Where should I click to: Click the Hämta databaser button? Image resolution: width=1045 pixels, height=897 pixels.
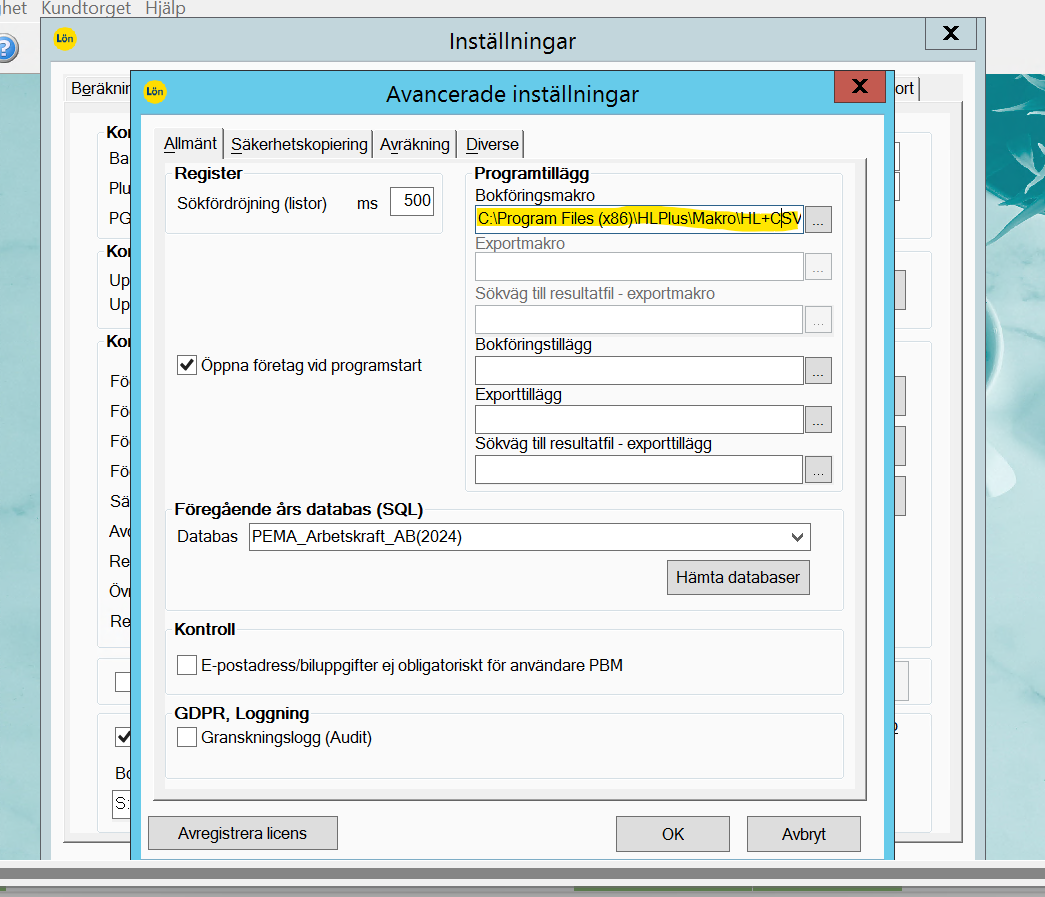point(738,578)
